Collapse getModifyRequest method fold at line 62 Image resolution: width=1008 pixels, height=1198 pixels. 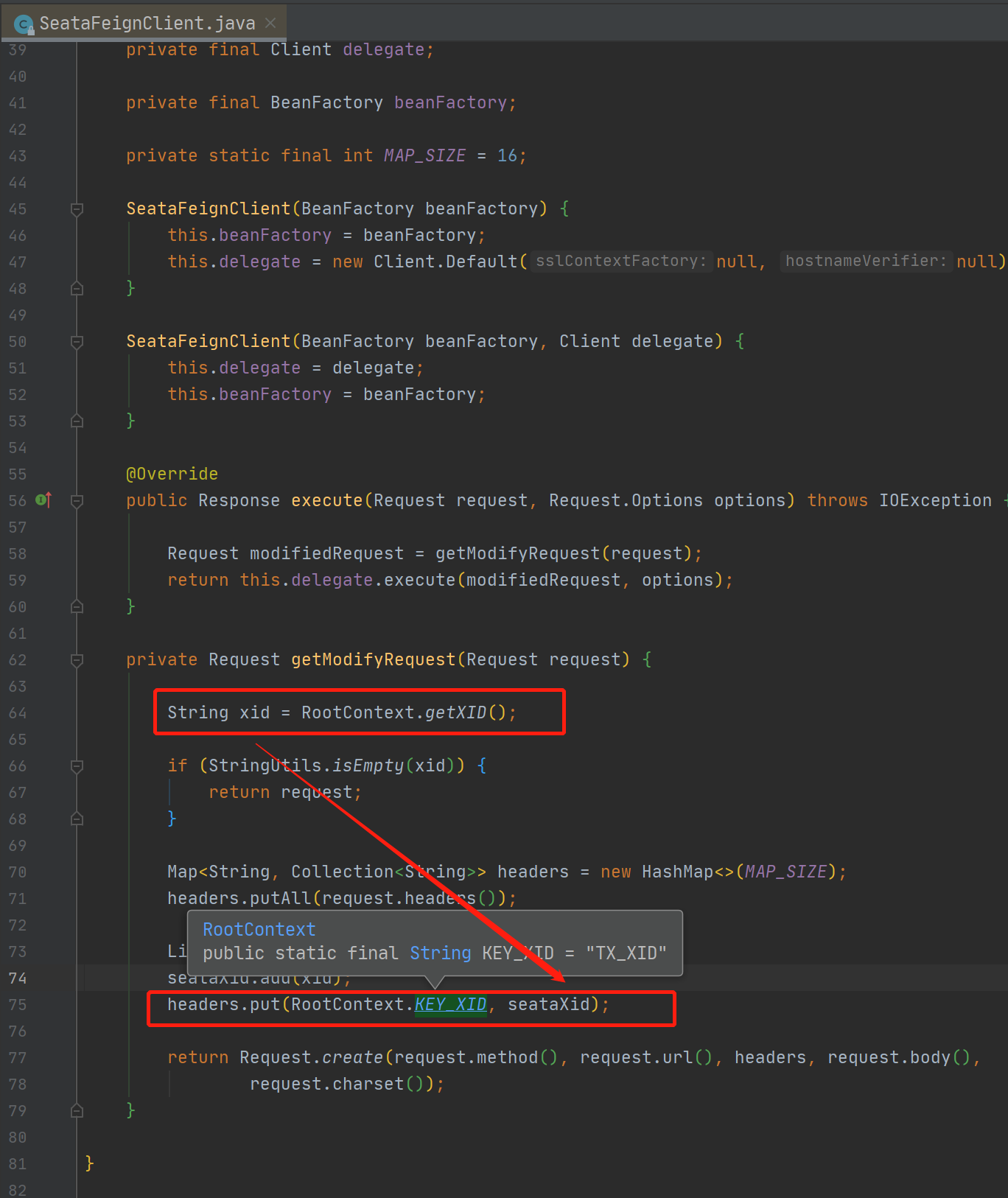pos(77,660)
